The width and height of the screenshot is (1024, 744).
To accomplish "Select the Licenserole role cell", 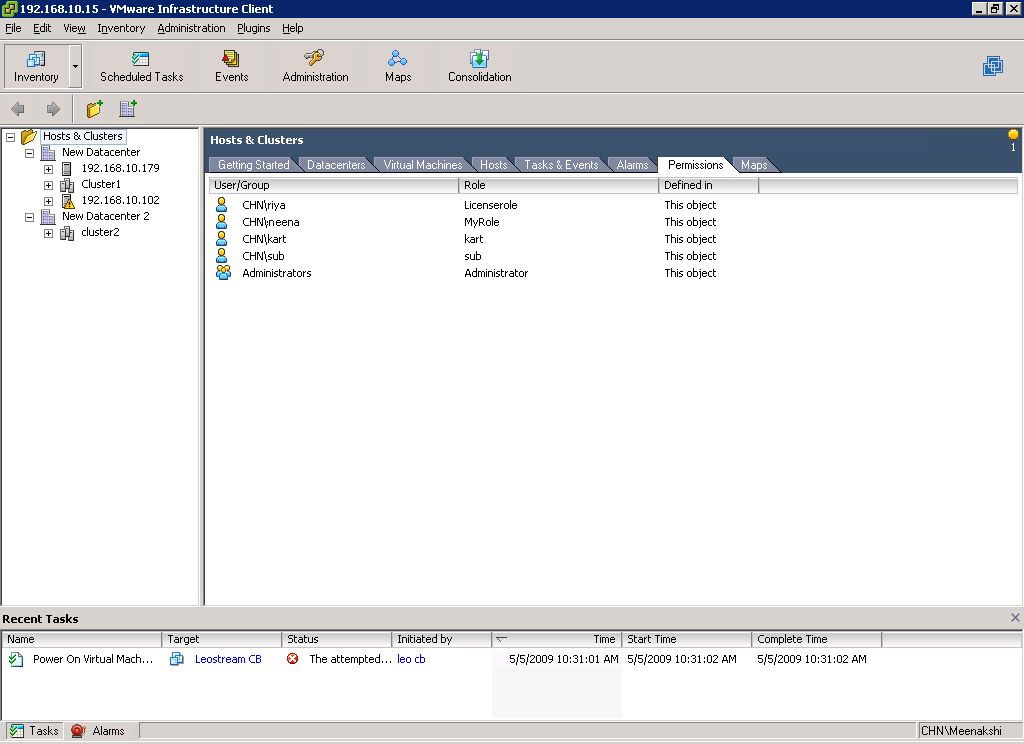I will tap(490, 204).
